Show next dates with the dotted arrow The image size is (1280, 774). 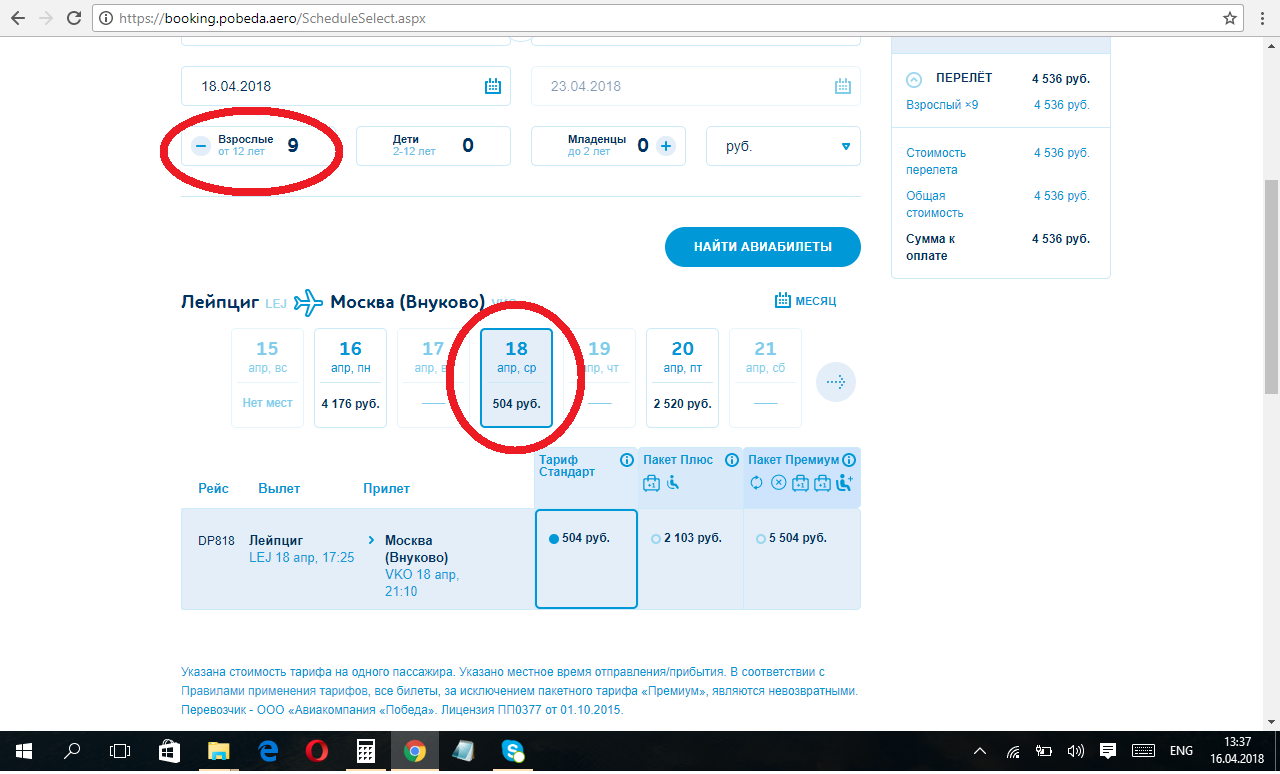tap(836, 382)
